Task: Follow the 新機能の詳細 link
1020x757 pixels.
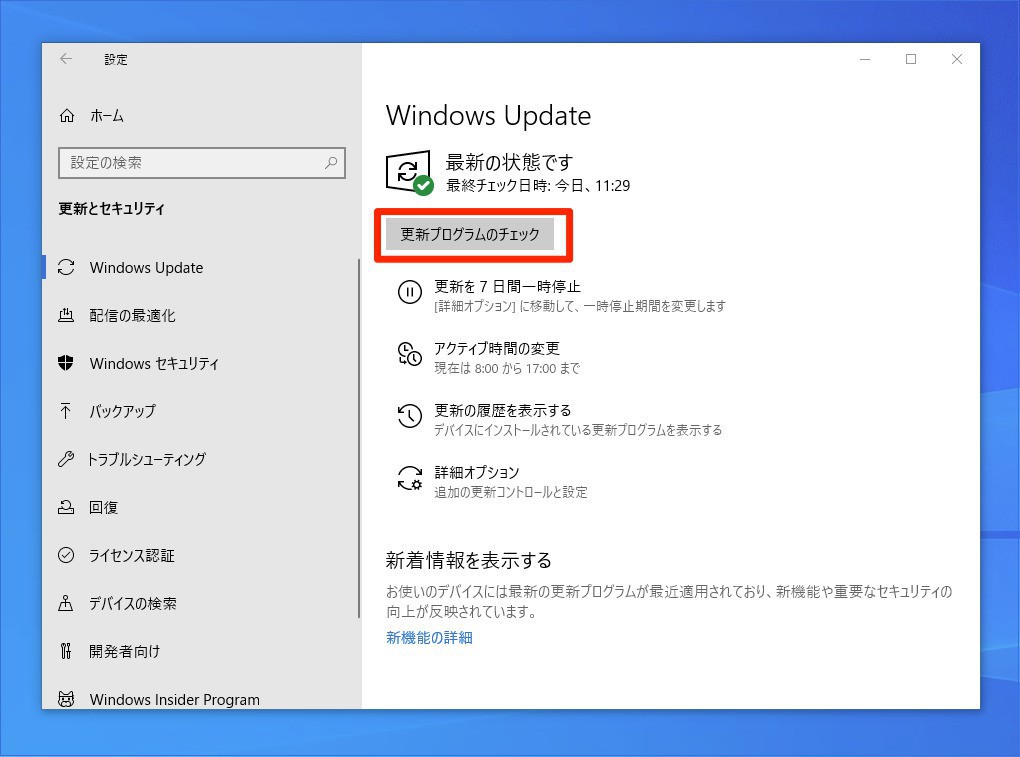Action: pos(429,637)
